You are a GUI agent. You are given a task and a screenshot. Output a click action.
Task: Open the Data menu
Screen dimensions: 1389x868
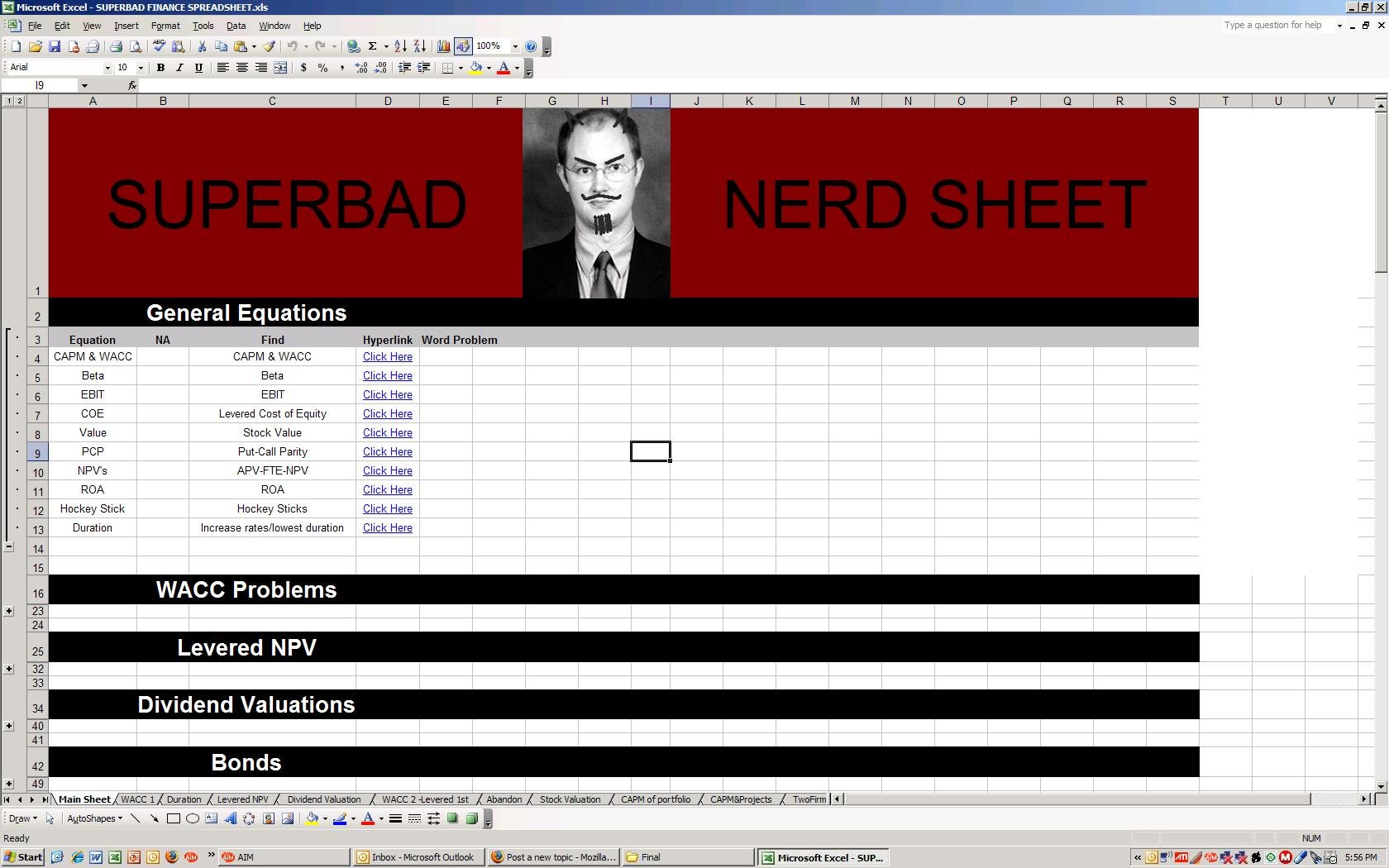click(236, 26)
